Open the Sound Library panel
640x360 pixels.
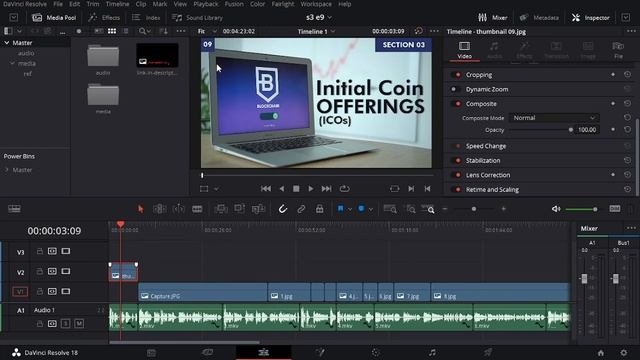click(197, 18)
